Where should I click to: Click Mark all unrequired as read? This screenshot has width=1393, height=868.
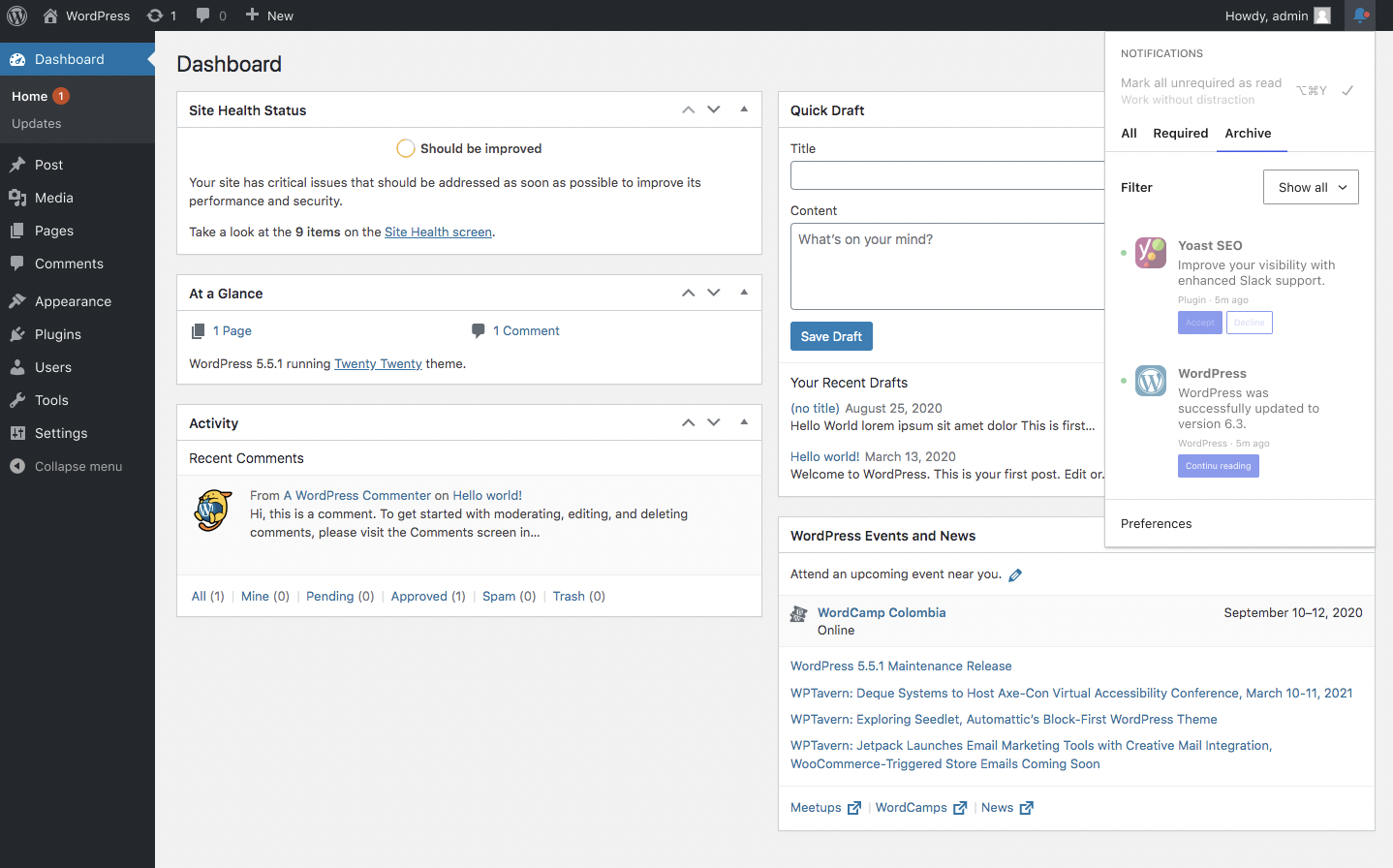pyautogui.click(x=1201, y=83)
